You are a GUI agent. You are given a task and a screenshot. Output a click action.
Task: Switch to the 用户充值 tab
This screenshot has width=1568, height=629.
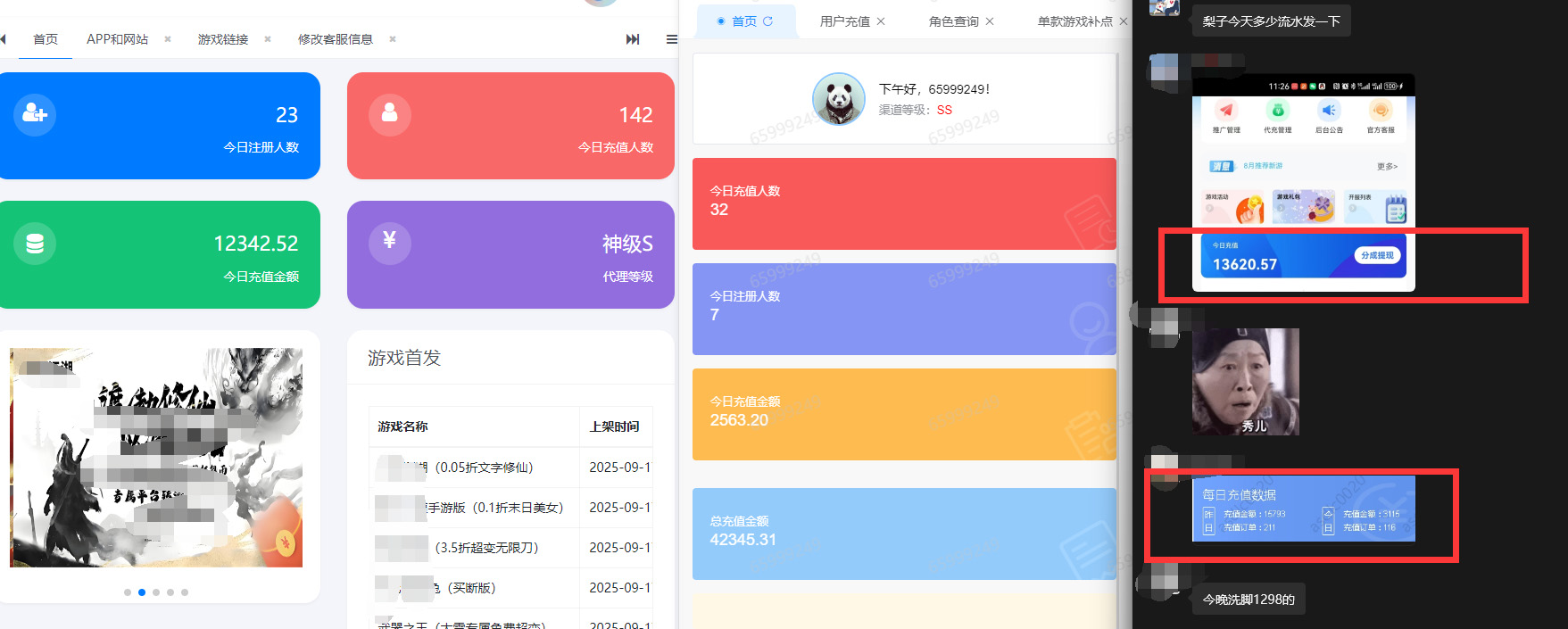[x=844, y=21]
